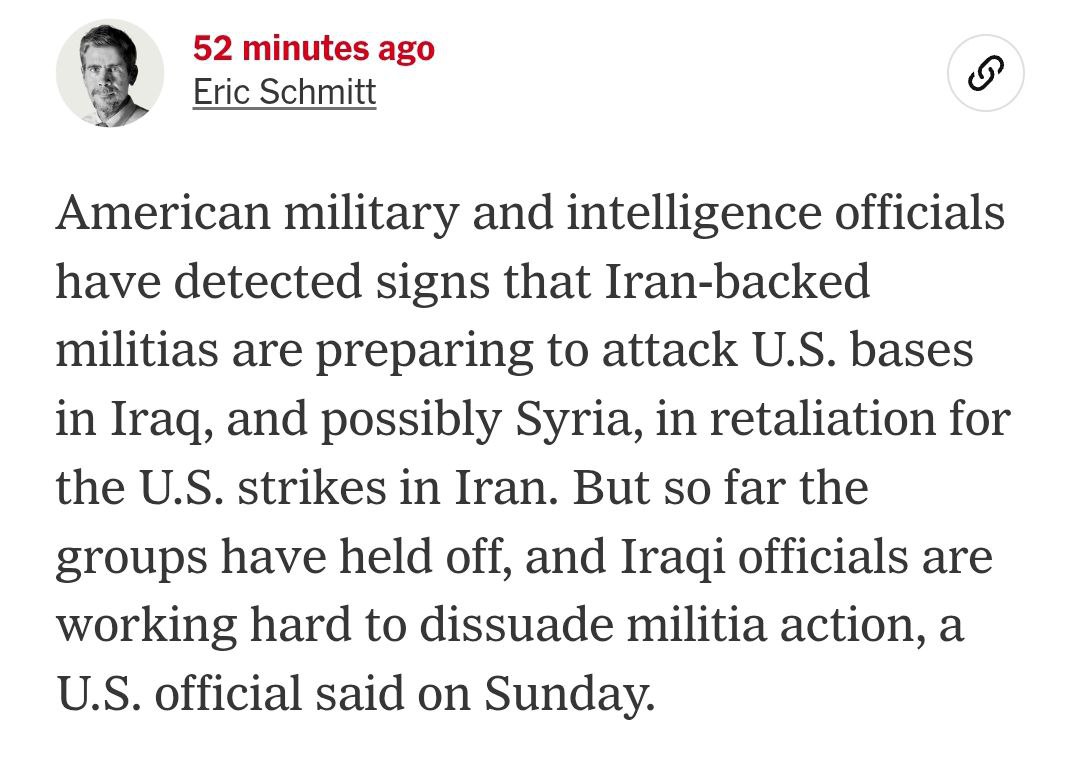Click the word "bases" in the paragraph

pos(914,351)
